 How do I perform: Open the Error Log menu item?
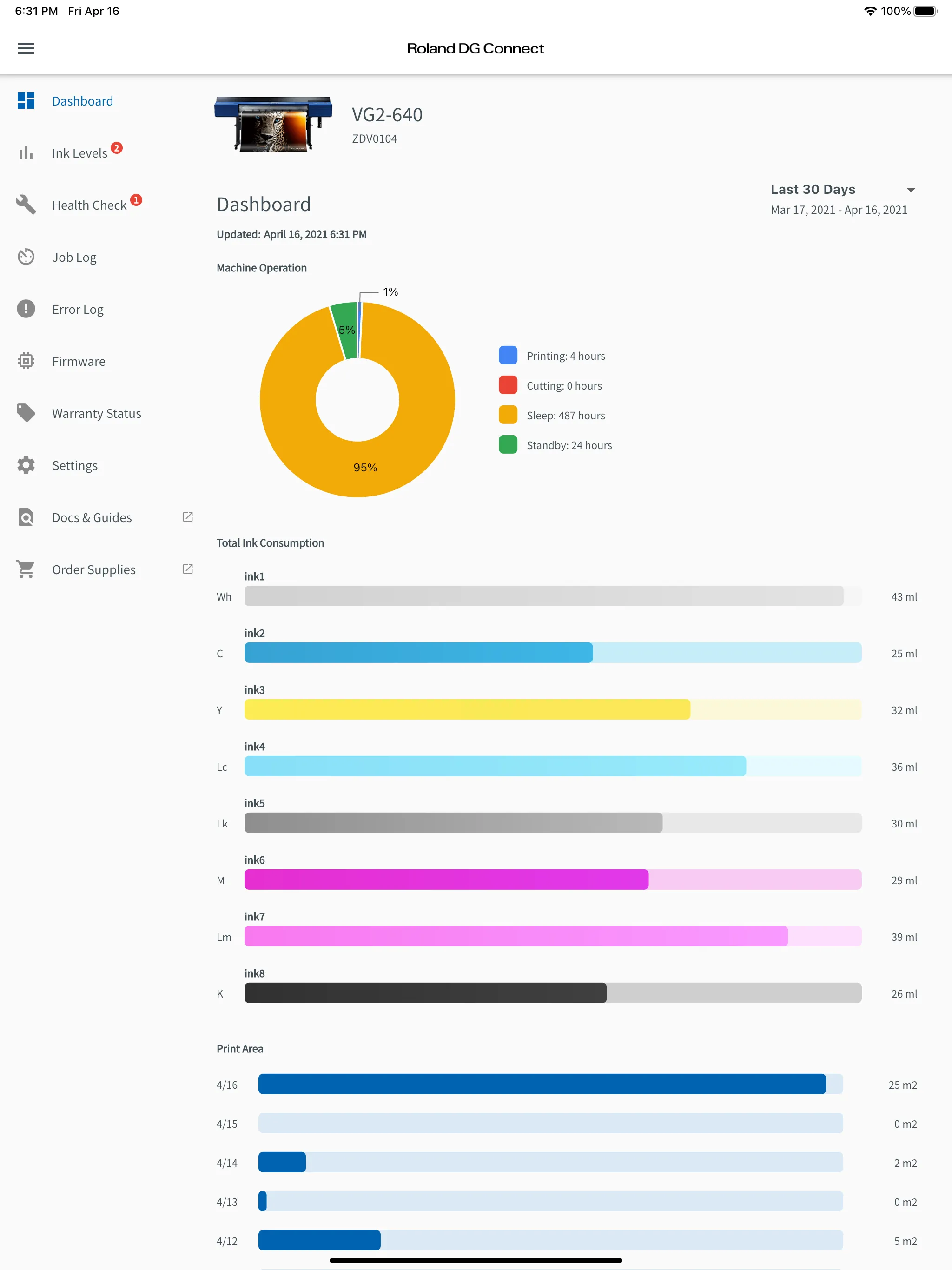click(x=78, y=310)
